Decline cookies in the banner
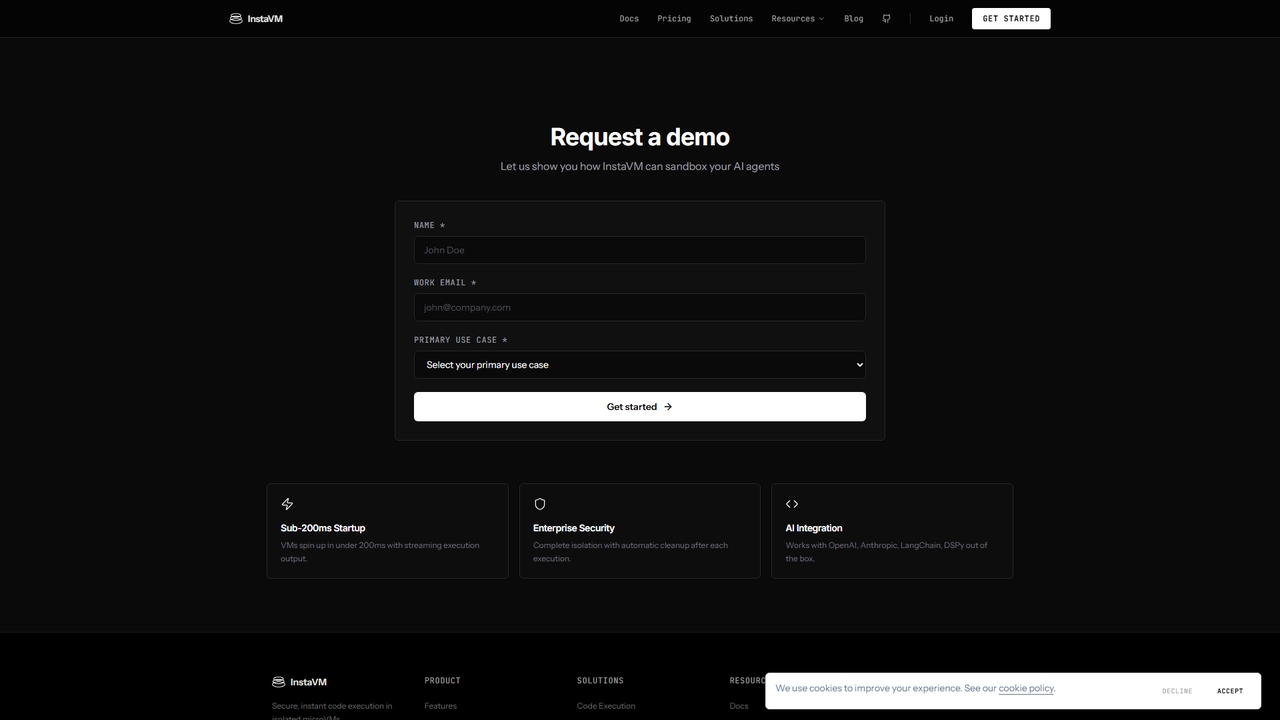Screen dimensions: 1280x720 pos(1177,691)
